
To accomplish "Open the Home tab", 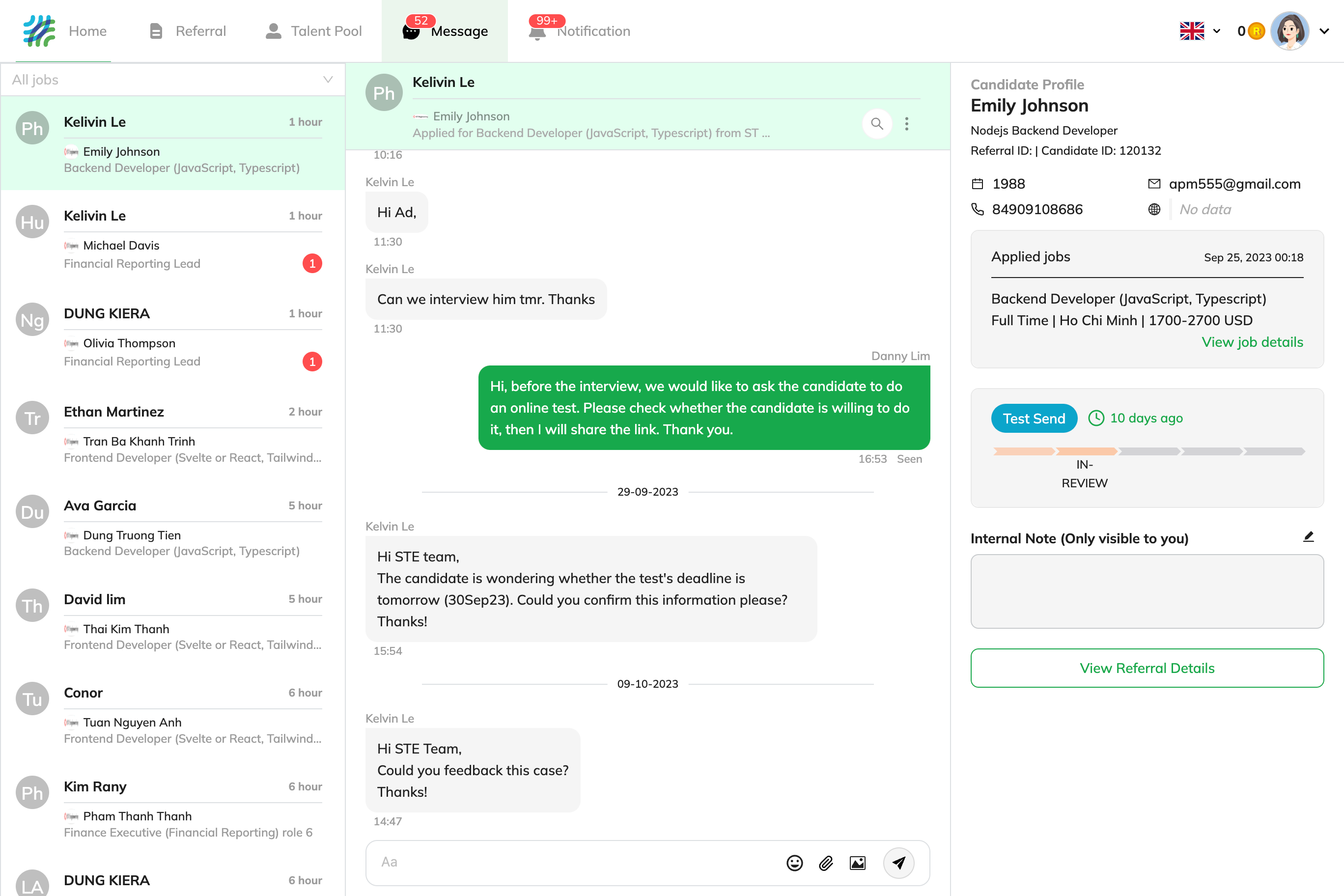I will click(87, 31).
